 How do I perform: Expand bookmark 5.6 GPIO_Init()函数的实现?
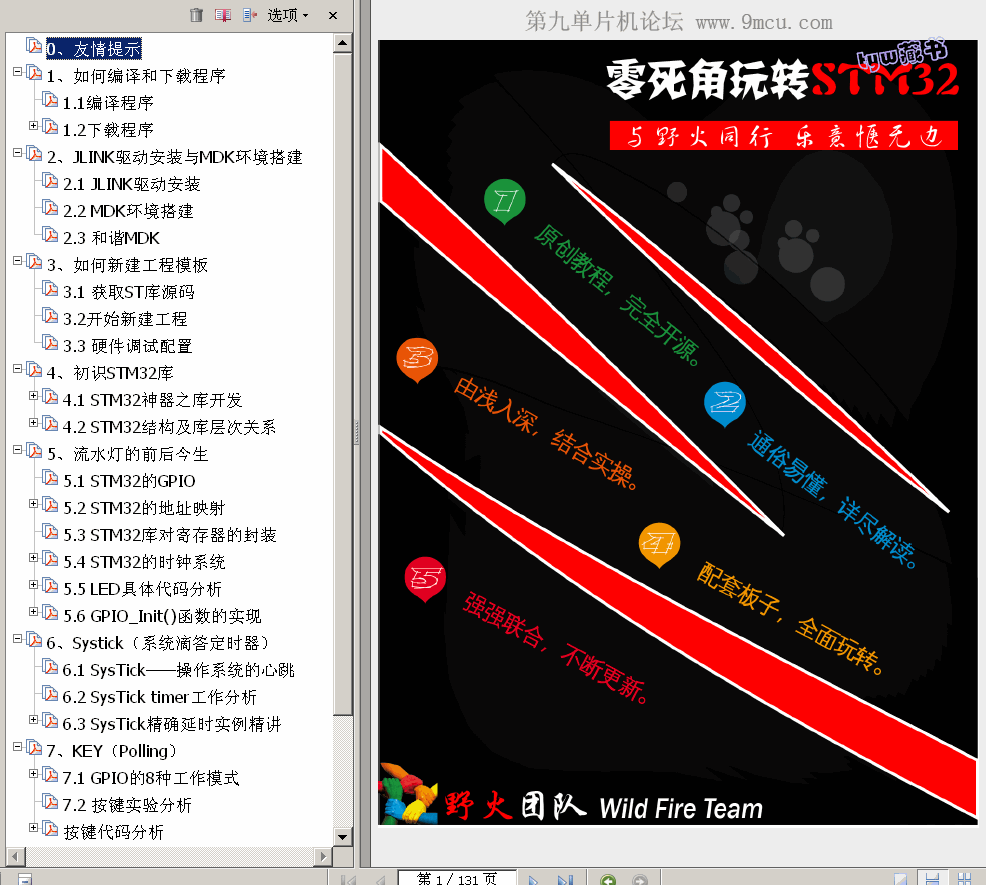click(x=34, y=612)
